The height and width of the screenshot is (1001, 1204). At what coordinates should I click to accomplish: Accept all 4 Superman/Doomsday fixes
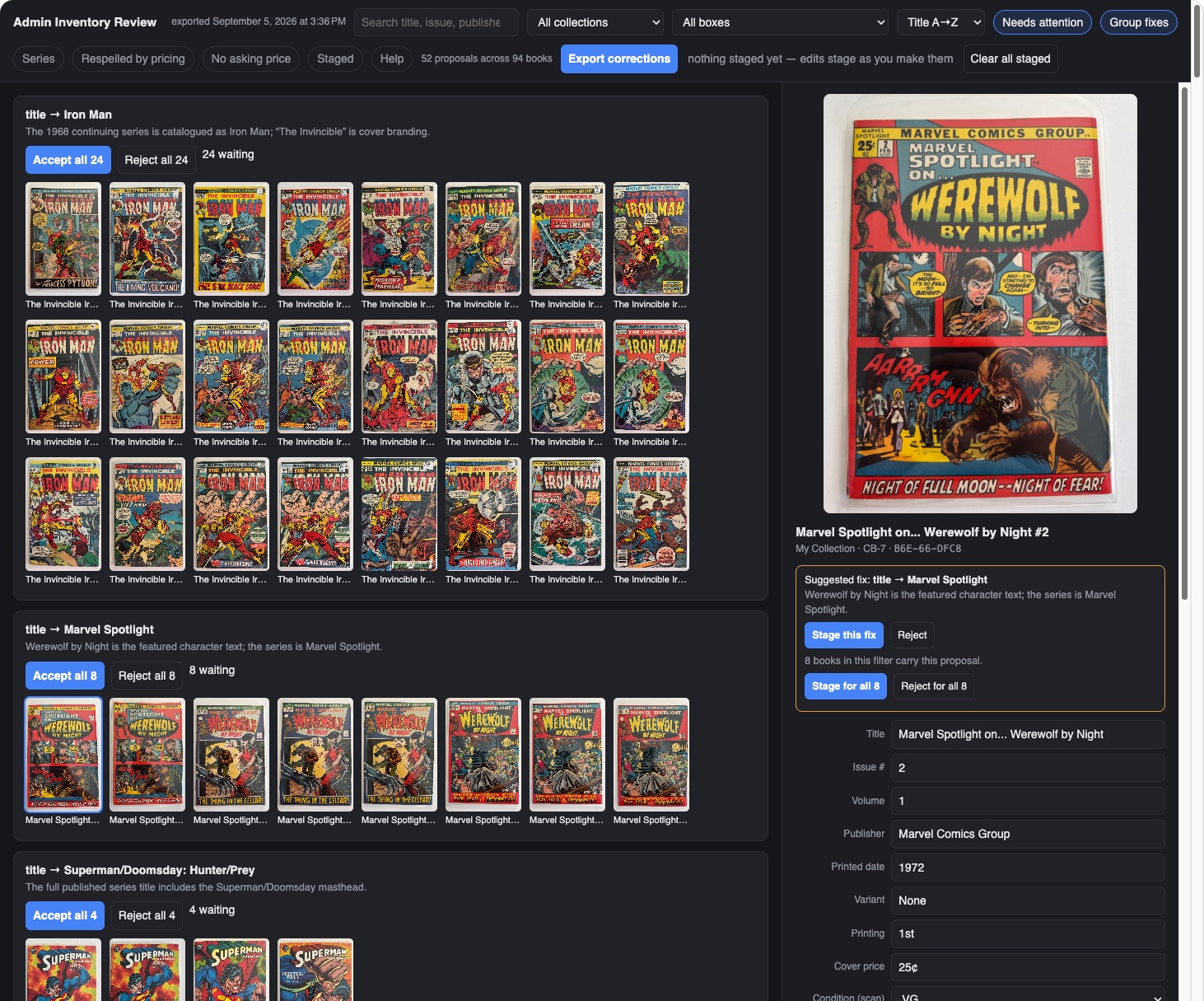65,915
